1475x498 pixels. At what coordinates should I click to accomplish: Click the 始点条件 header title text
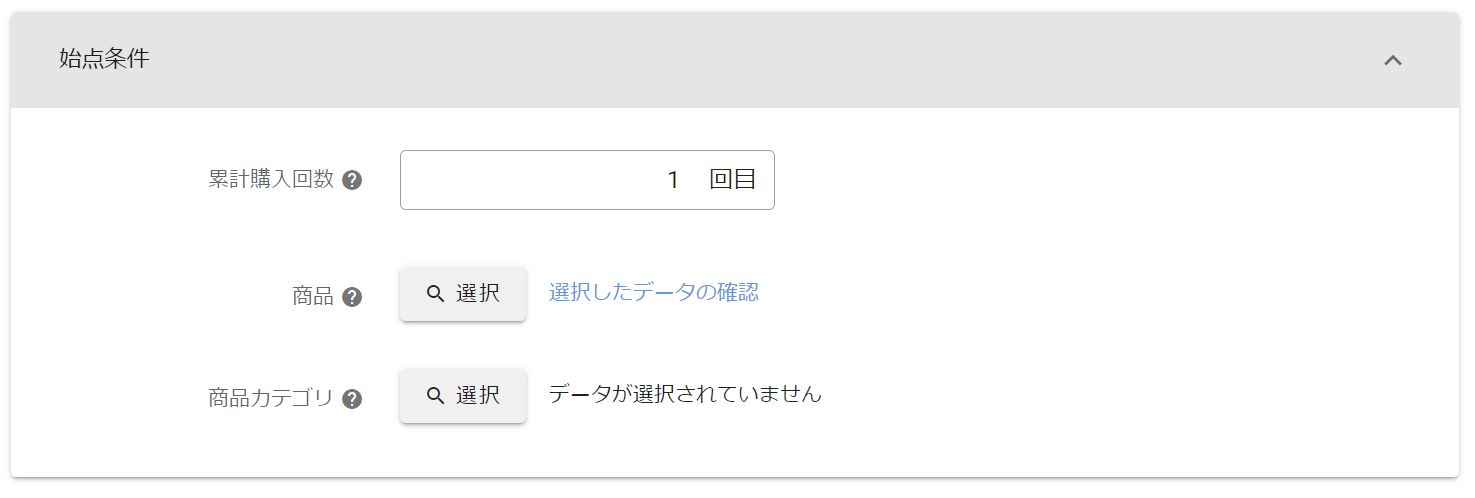104,59
